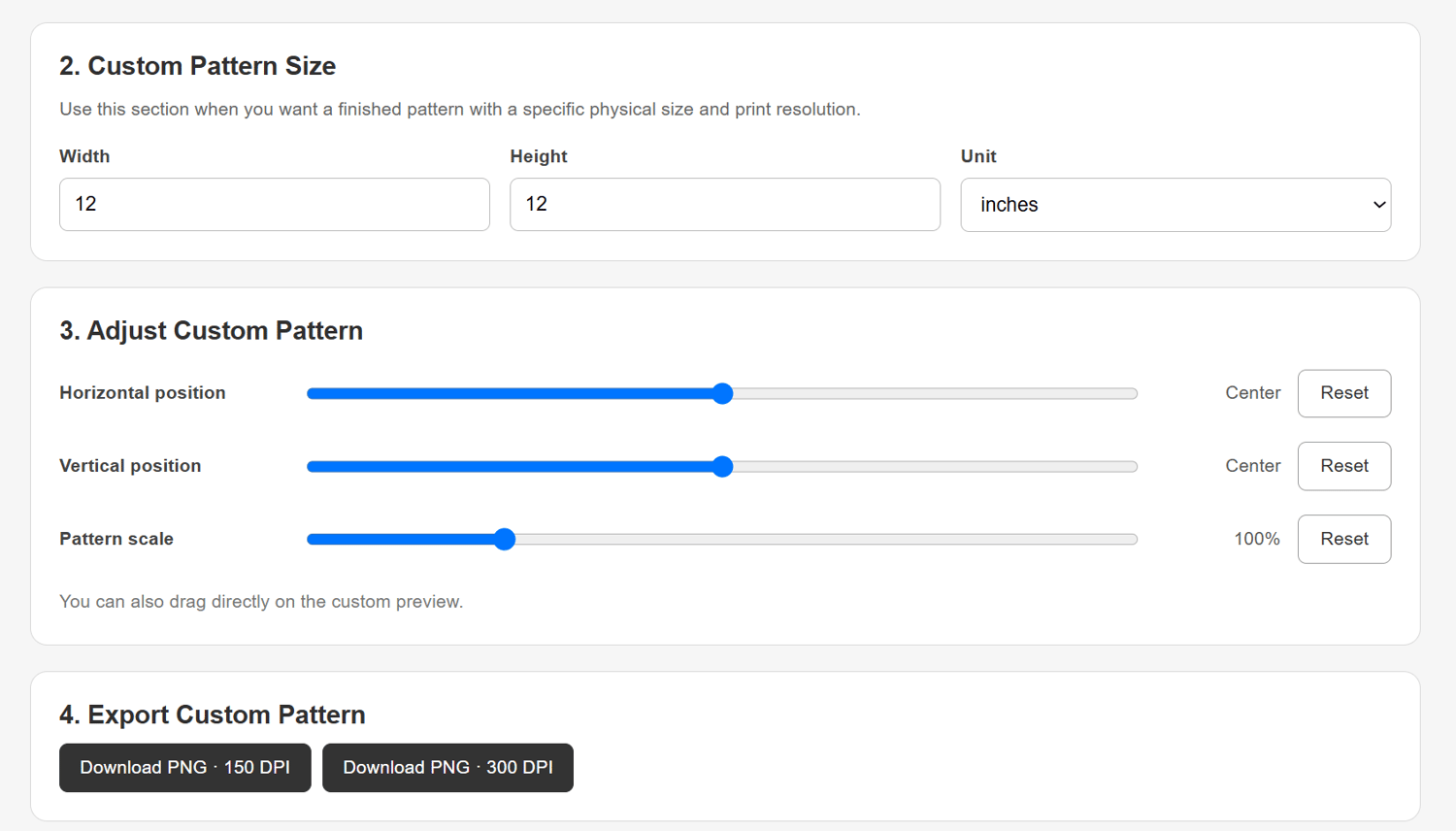The height and width of the screenshot is (831, 1456).
Task: Reset the Vertical position
Action: [x=1344, y=466]
